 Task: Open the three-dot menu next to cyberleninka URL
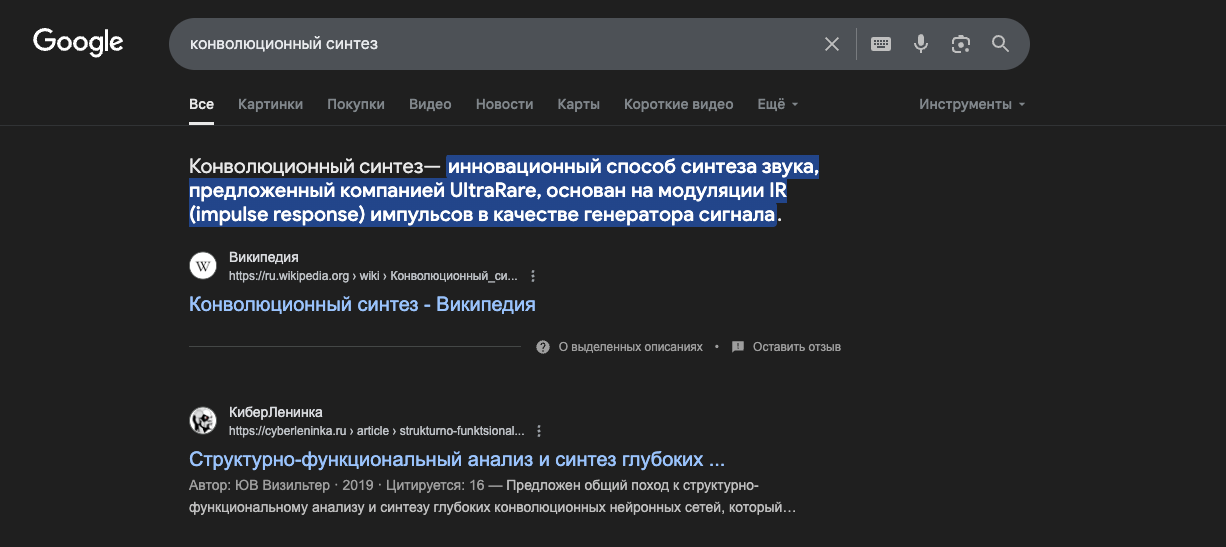(539, 431)
